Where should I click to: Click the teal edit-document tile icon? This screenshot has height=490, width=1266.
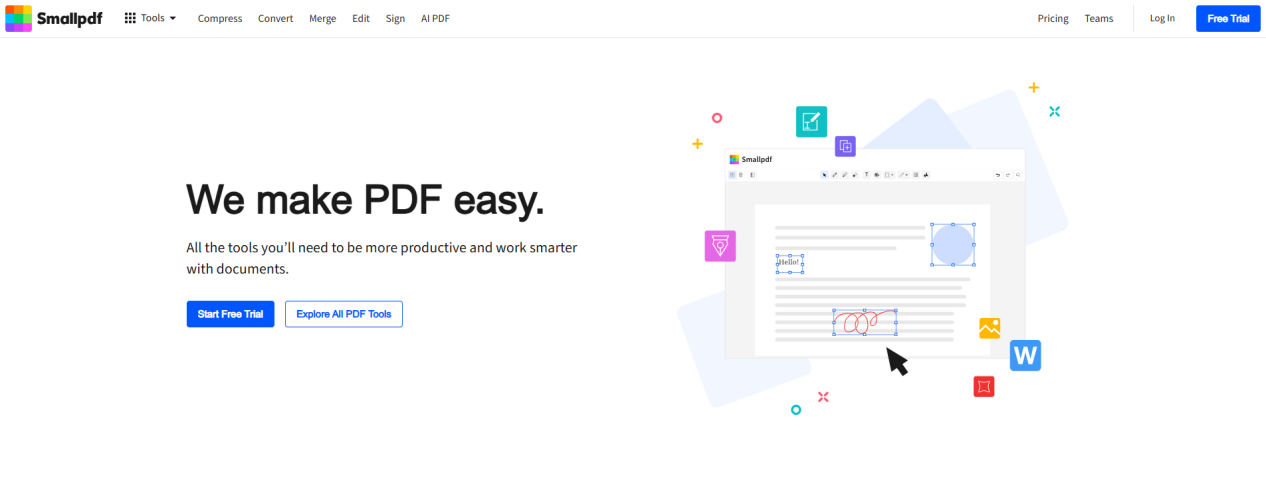pyautogui.click(x=811, y=121)
